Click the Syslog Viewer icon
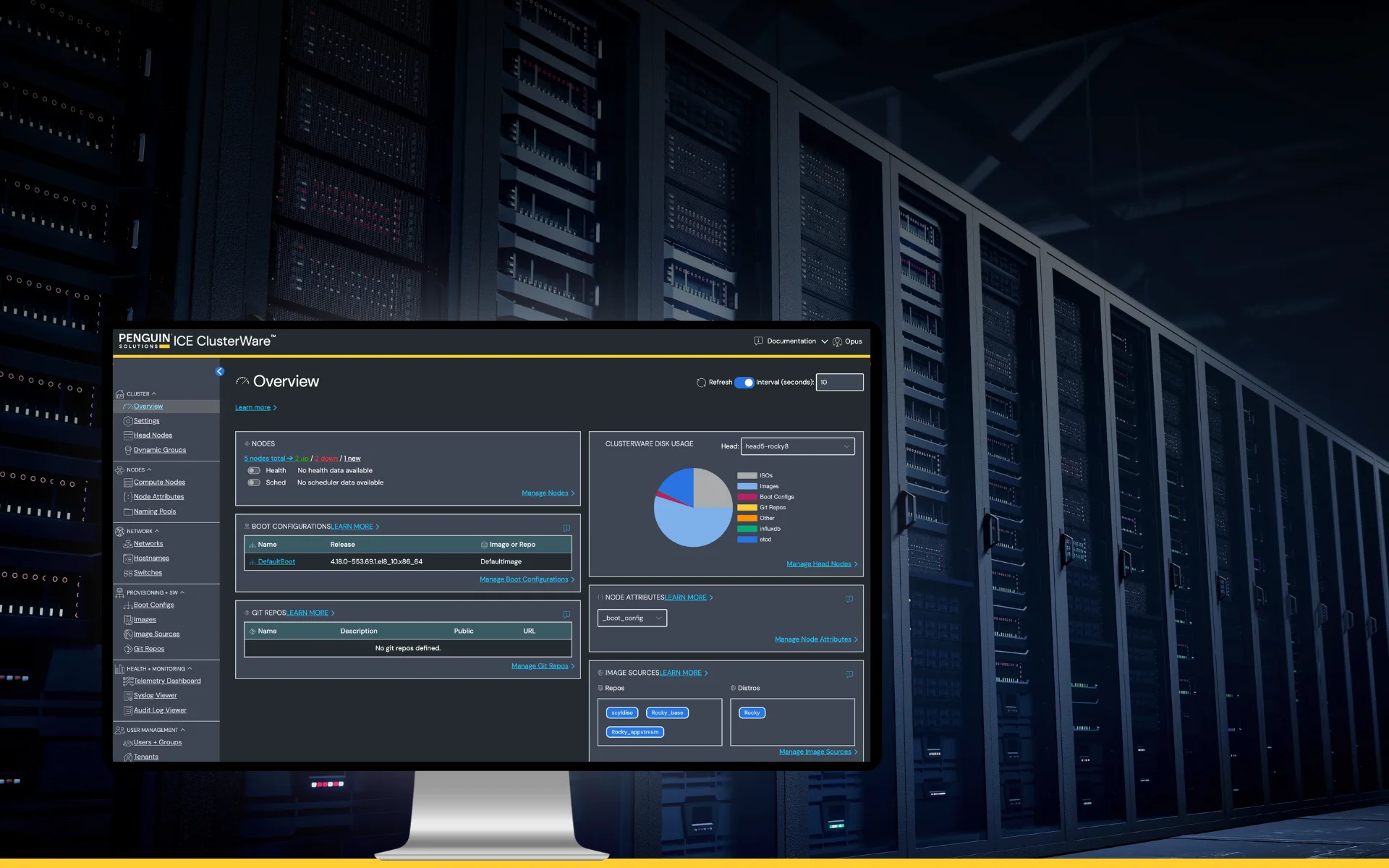 coord(128,695)
